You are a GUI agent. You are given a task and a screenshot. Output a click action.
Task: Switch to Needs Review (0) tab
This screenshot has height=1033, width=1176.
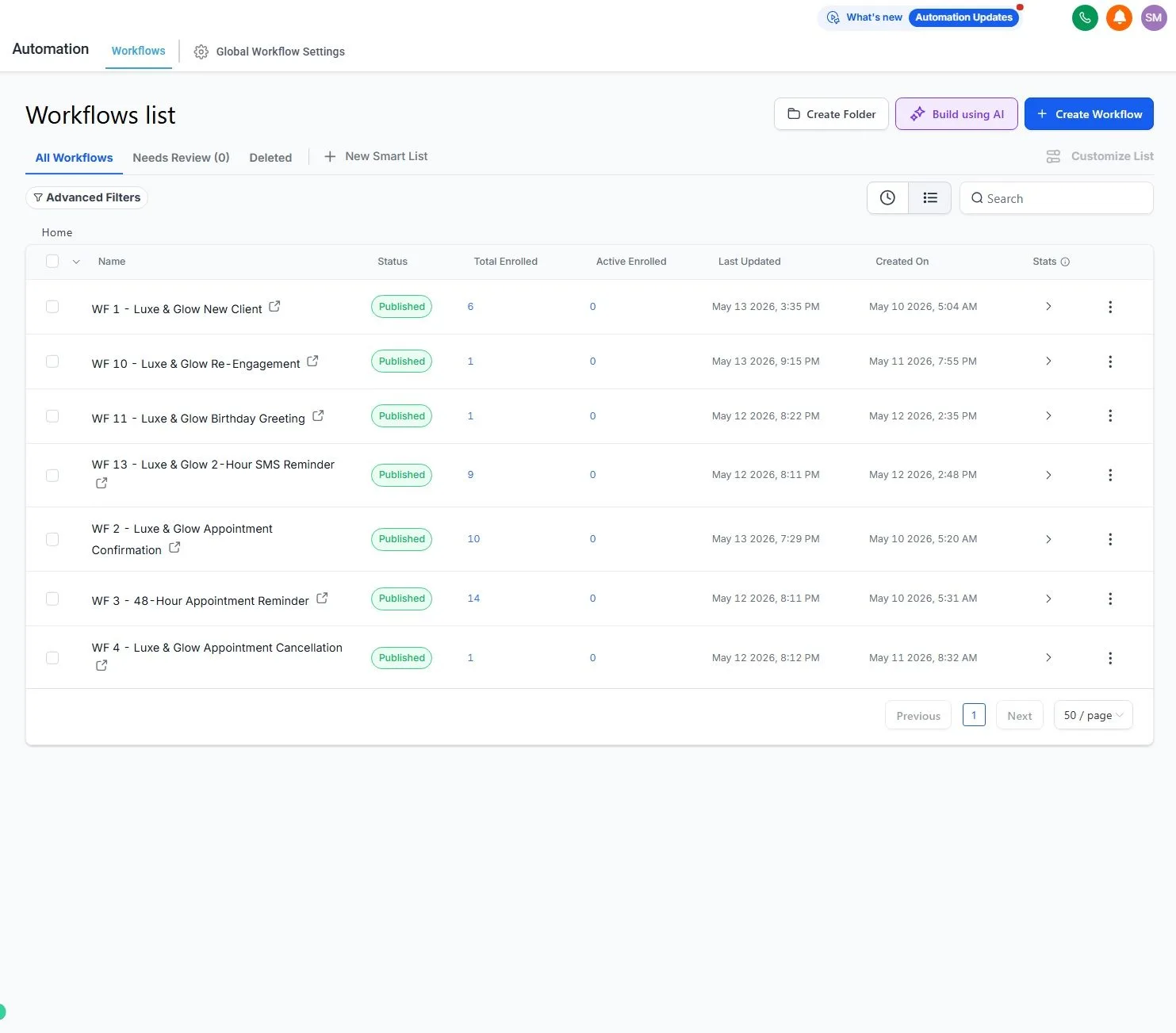click(x=181, y=158)
